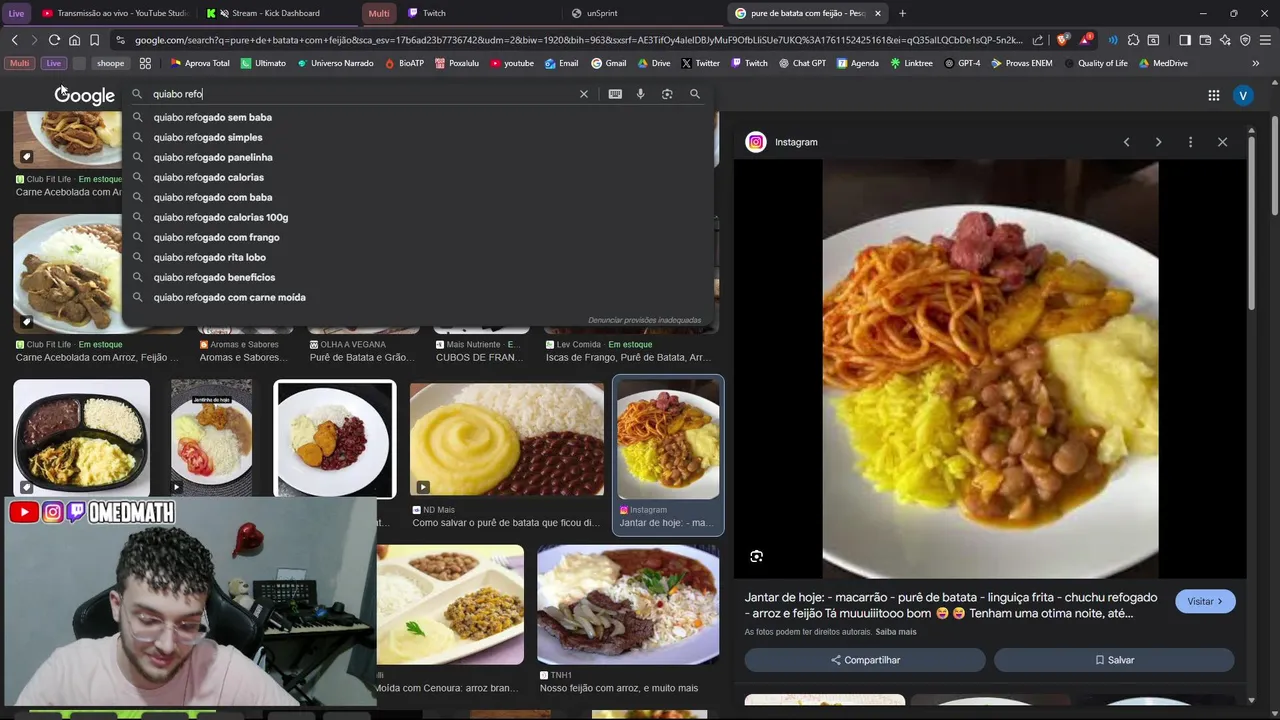Open the browser home page
The image size is (1280, 720).
(74, 40)
